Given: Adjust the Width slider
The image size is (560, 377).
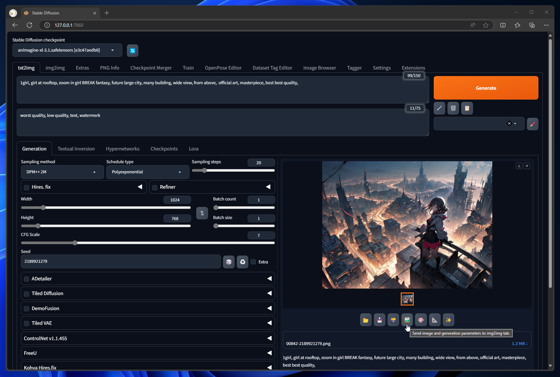Looking at the screenshot, I should [x=106, y=208].
